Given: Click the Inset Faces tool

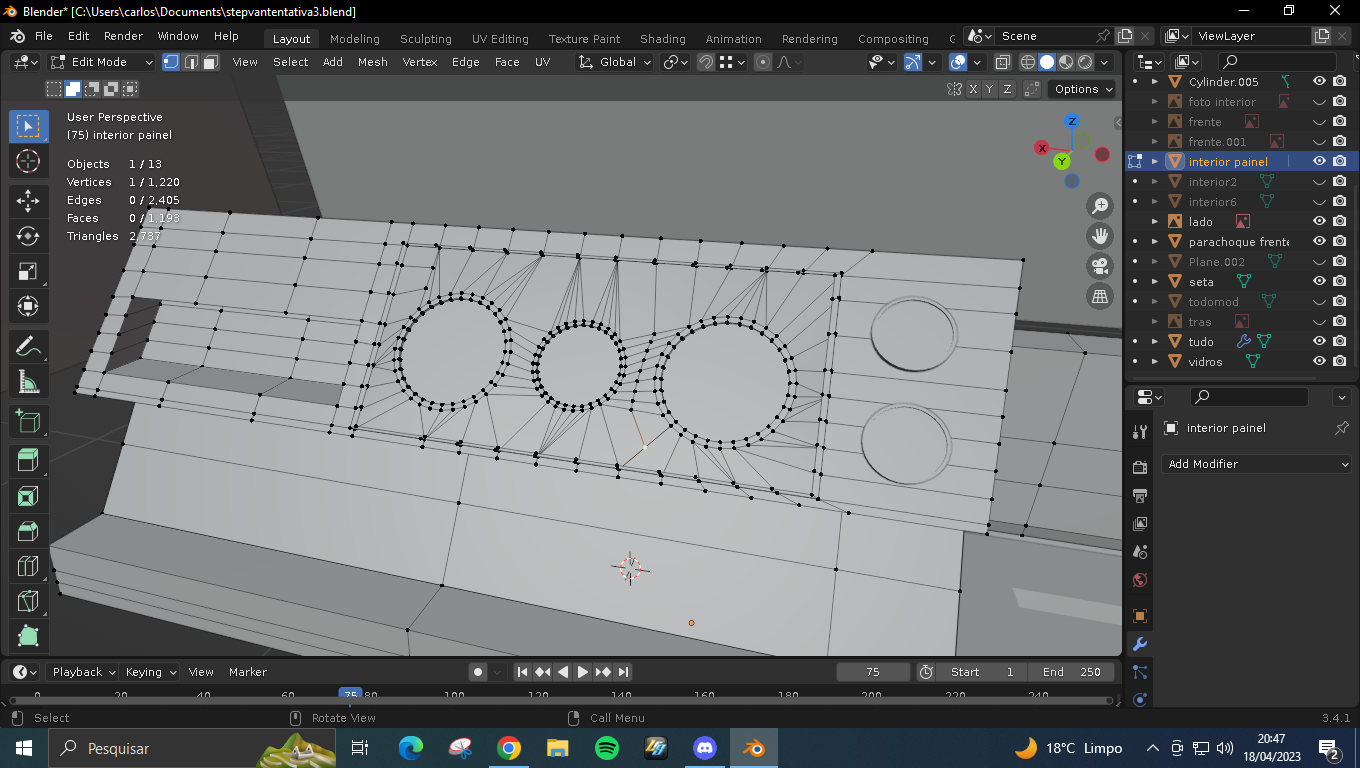Looking at the screenshot, I should 28,496.
